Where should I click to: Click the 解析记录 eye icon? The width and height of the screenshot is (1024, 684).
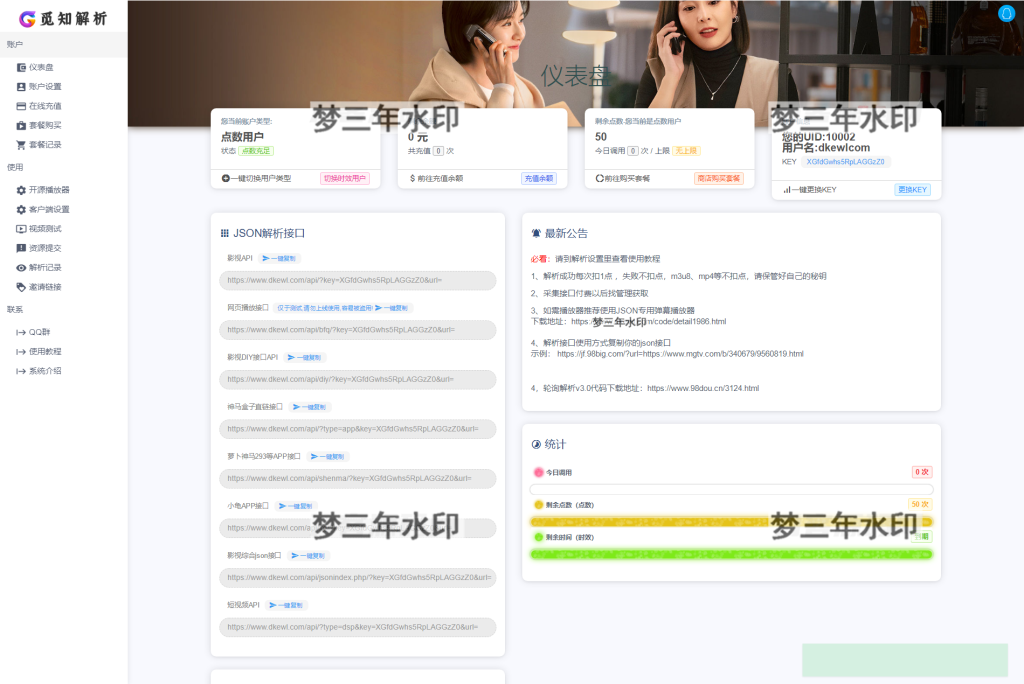coord(21,268)
